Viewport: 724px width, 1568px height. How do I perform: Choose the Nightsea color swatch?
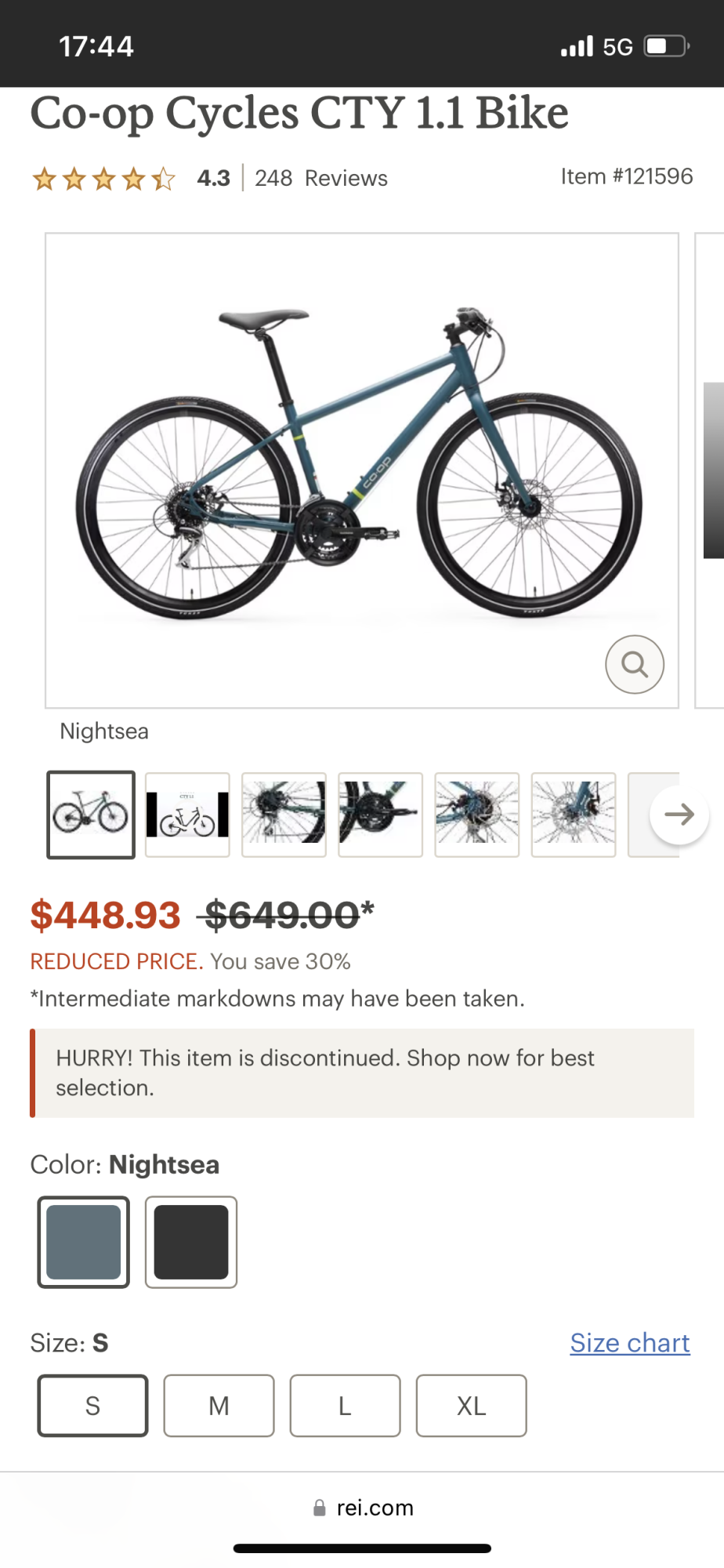pyautogui.click(x=83, y=1243)
